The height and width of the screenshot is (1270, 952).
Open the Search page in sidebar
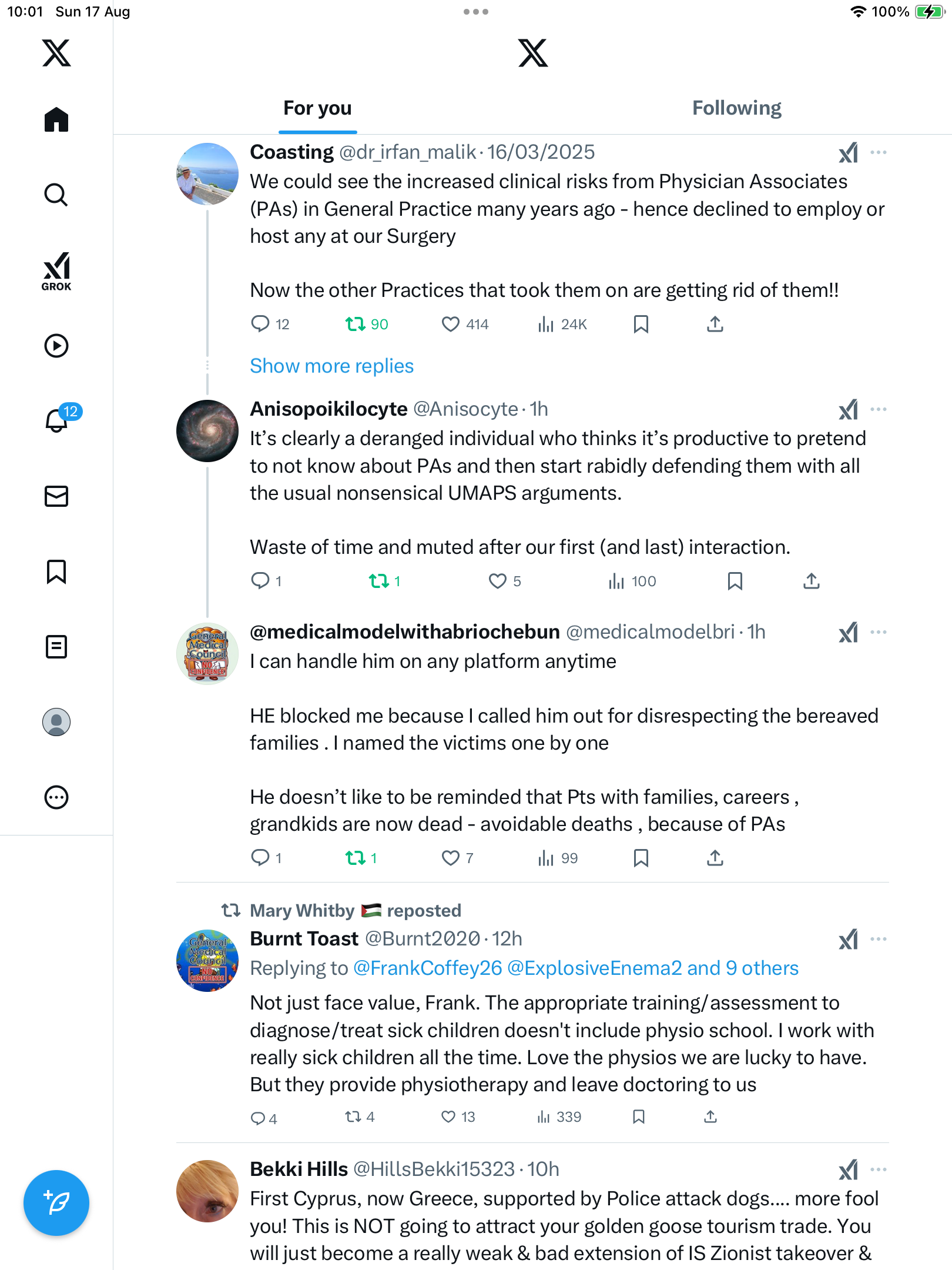[56, 195]
